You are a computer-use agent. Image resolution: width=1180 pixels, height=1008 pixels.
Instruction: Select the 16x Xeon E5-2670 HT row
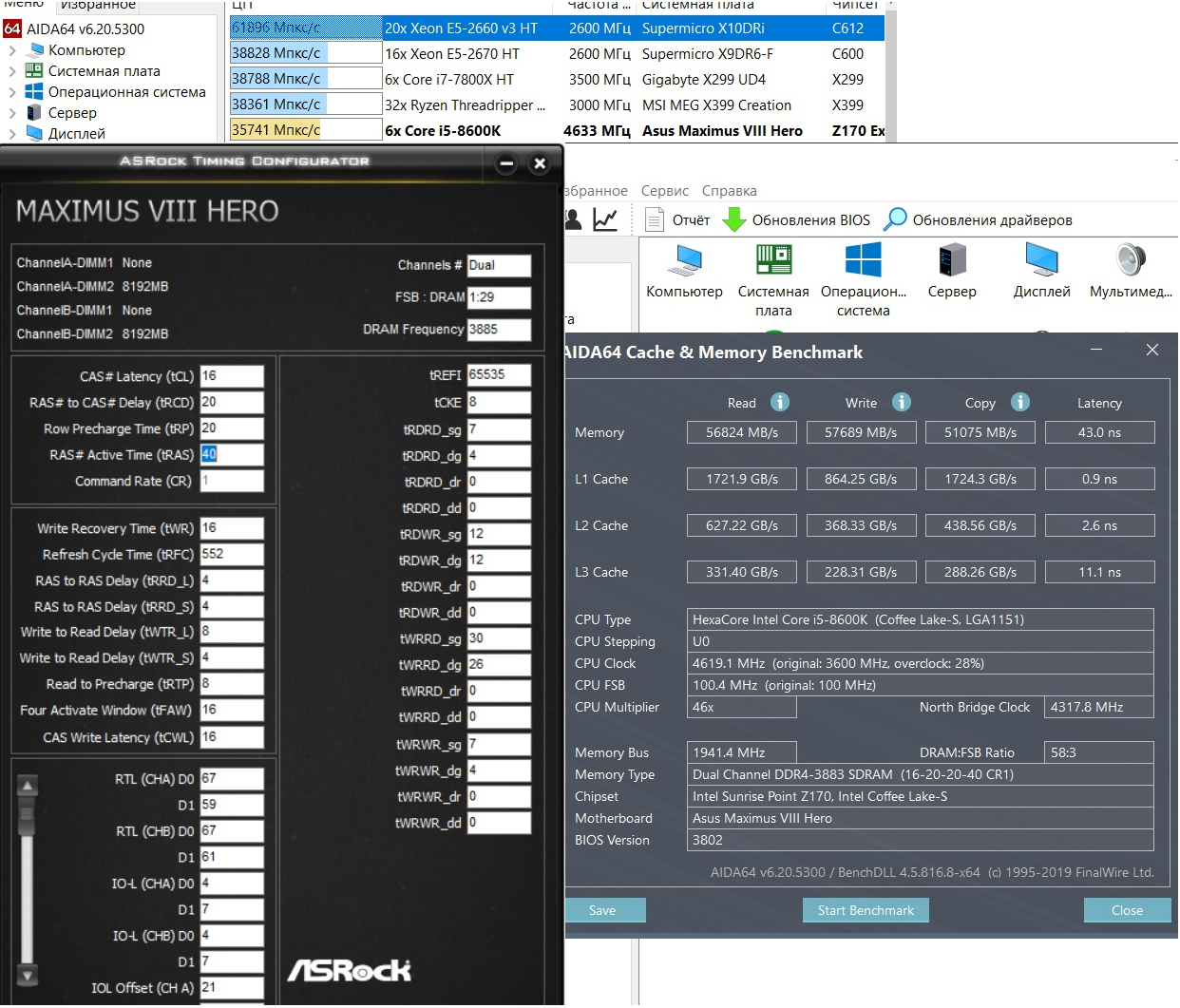557,54
